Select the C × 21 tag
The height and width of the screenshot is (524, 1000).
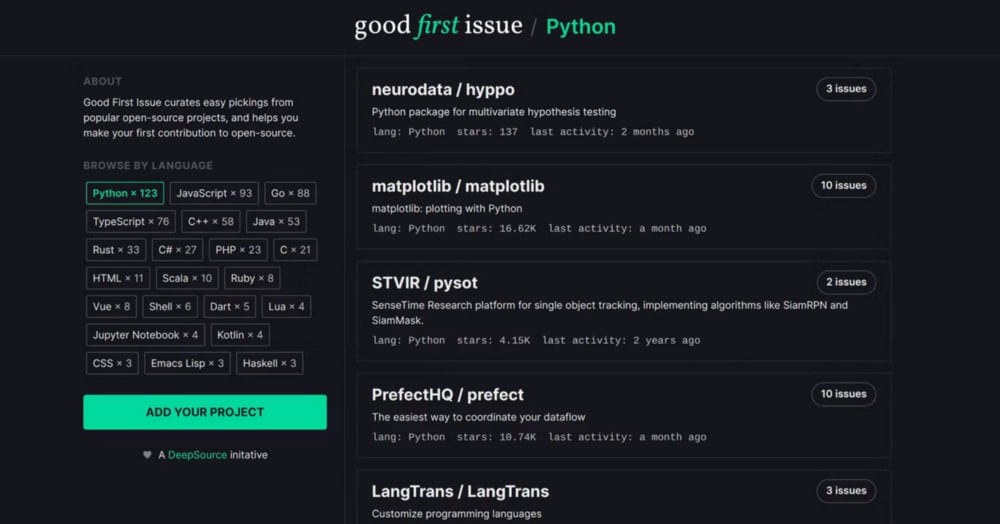point(295,250)
